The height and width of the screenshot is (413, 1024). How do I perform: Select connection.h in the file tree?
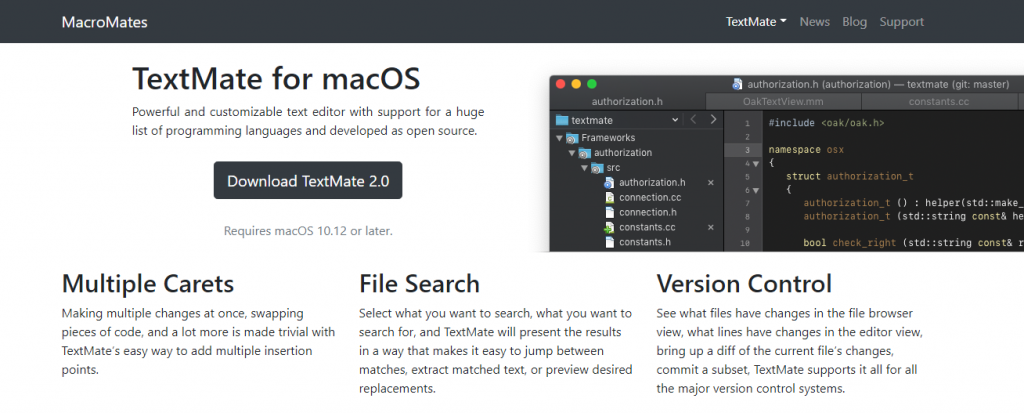point(647,213)
